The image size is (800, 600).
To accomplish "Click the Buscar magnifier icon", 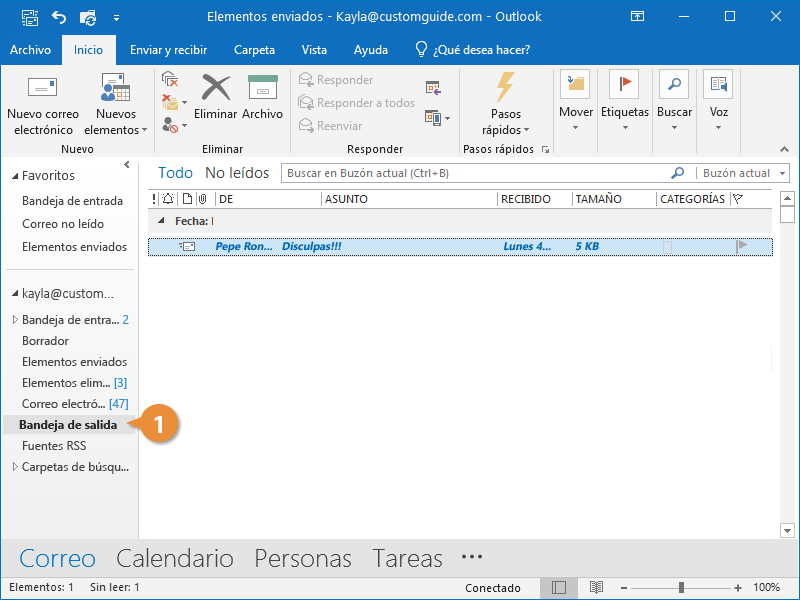I will (x=674, y=85).
